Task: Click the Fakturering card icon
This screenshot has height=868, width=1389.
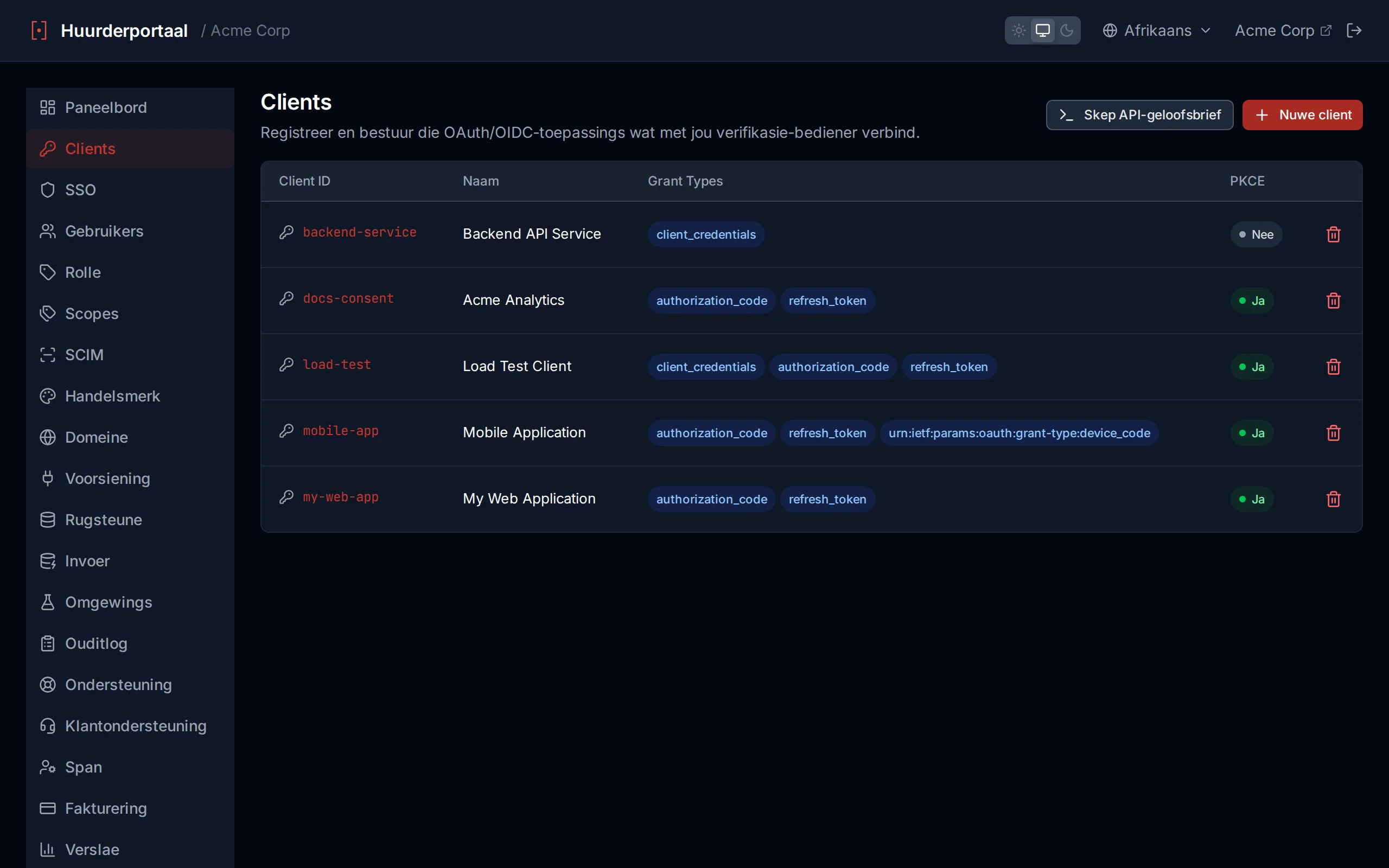Action: point(48,808)
